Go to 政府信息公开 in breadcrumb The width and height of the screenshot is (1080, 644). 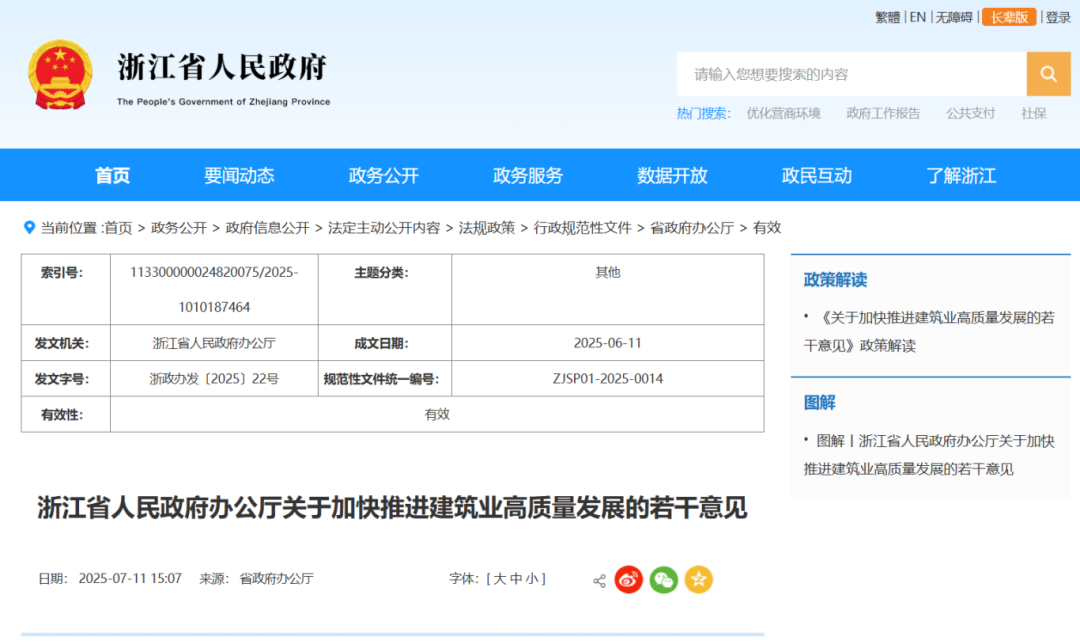(267, 228)
